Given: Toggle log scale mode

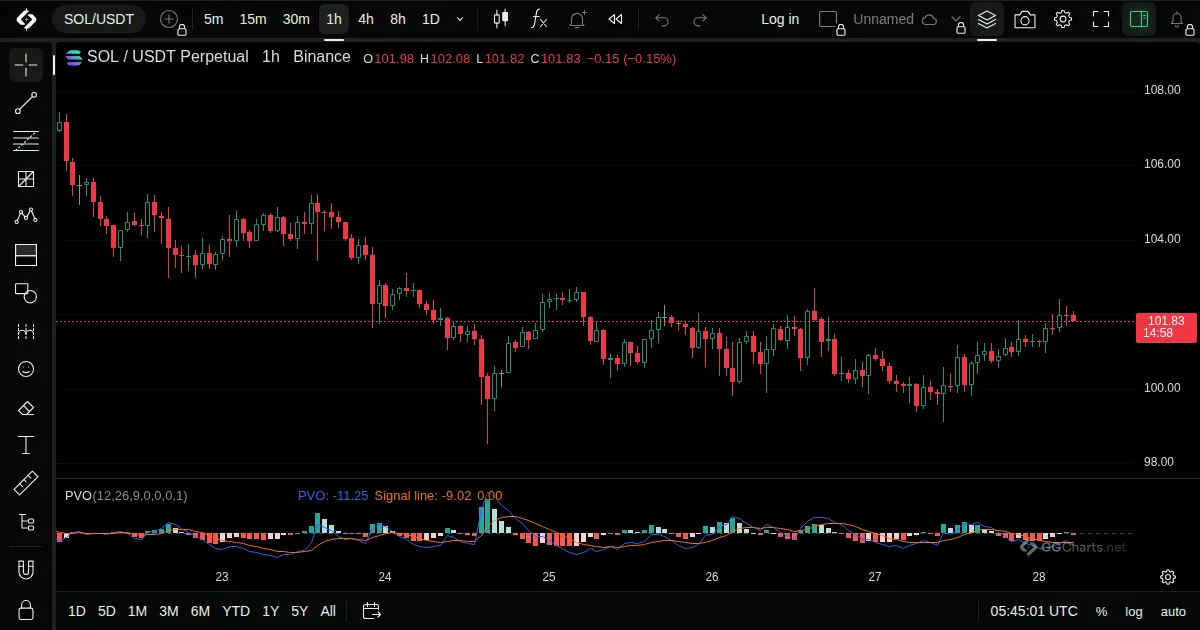Looking at the screenshot, I should [x=1134, y=611].
